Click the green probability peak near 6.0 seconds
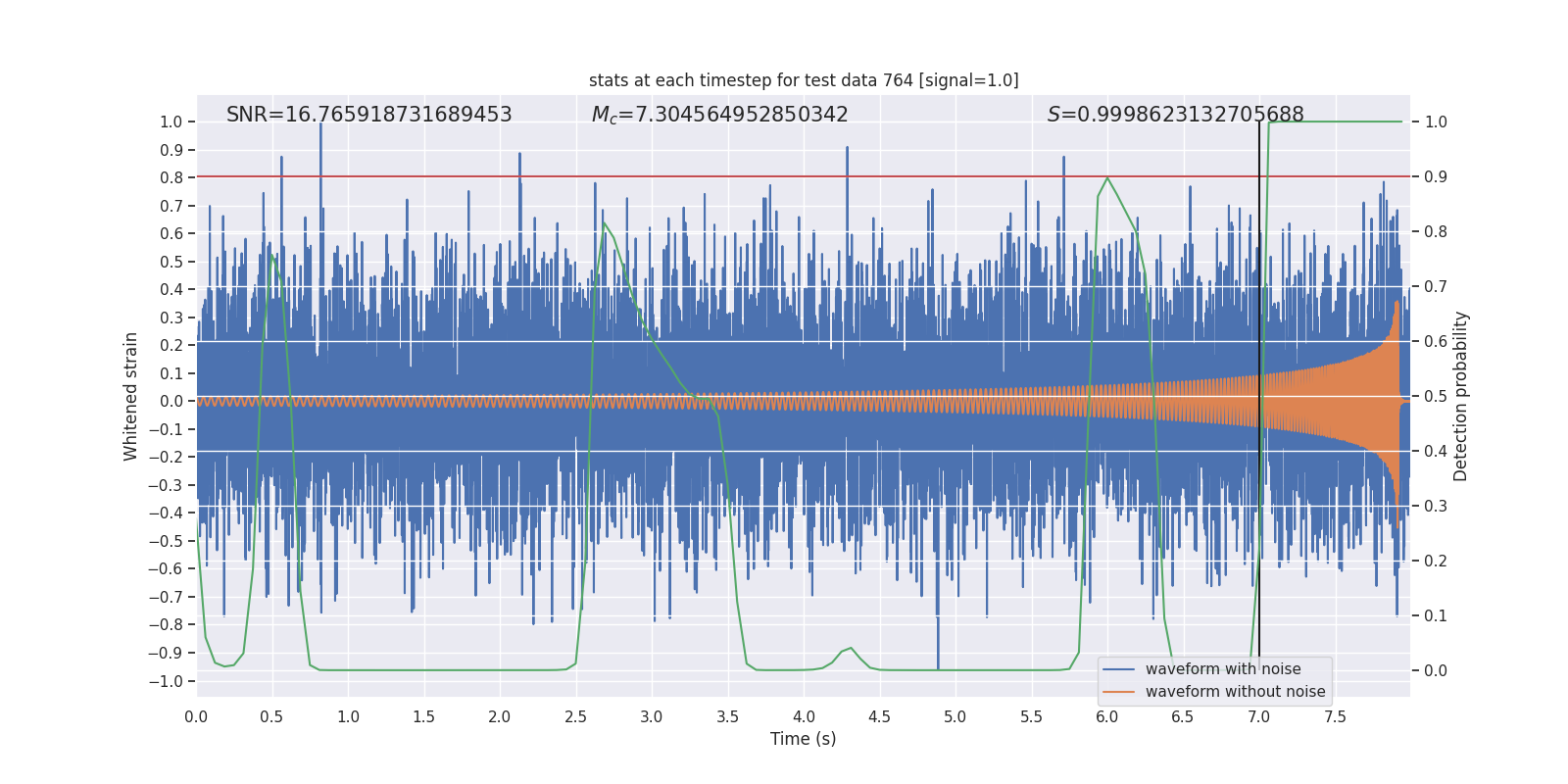 pos(1107,178)
